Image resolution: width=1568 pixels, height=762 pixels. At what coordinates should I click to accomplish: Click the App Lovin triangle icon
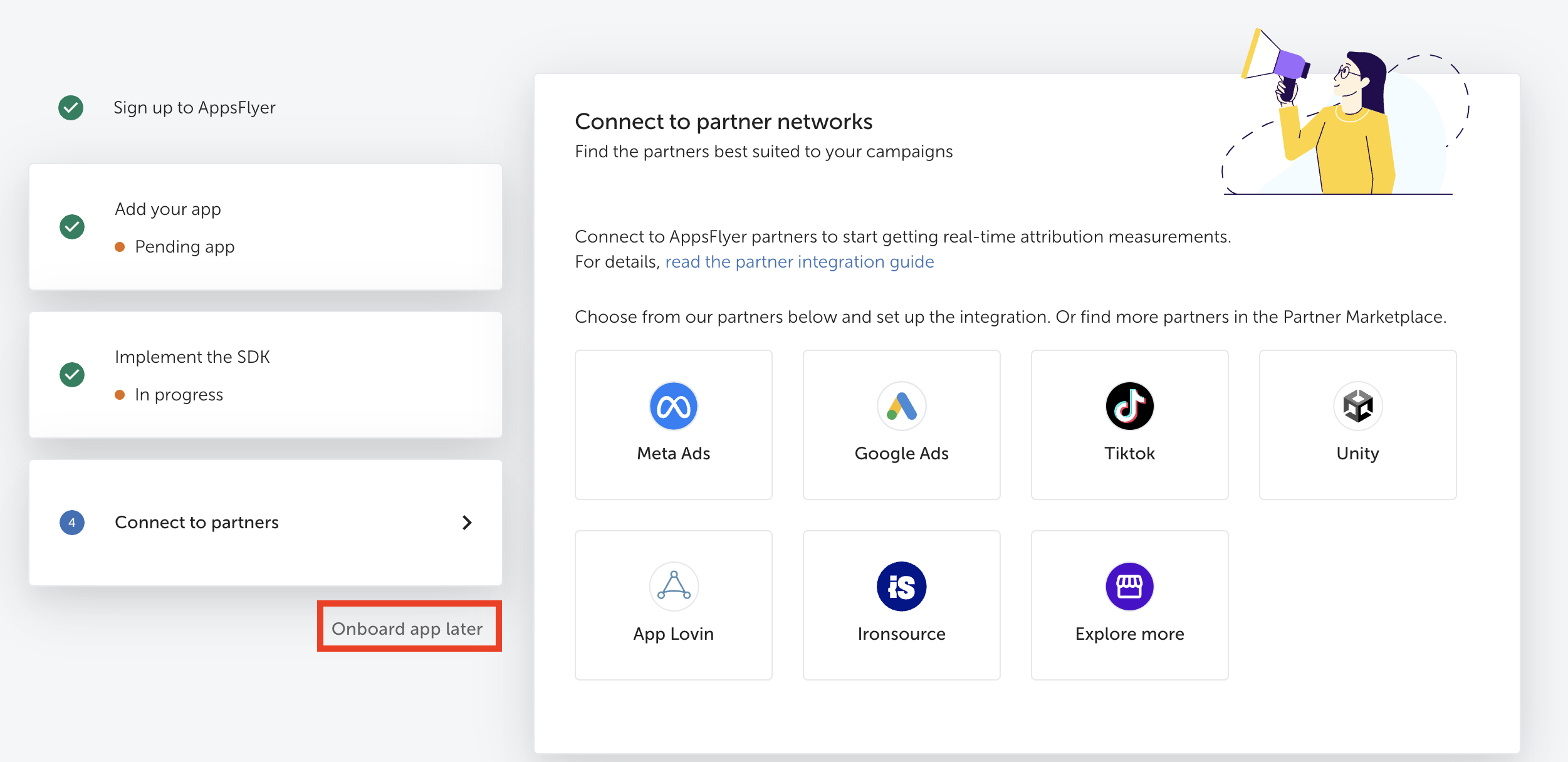pyautogui.click(x=673, y=587)
